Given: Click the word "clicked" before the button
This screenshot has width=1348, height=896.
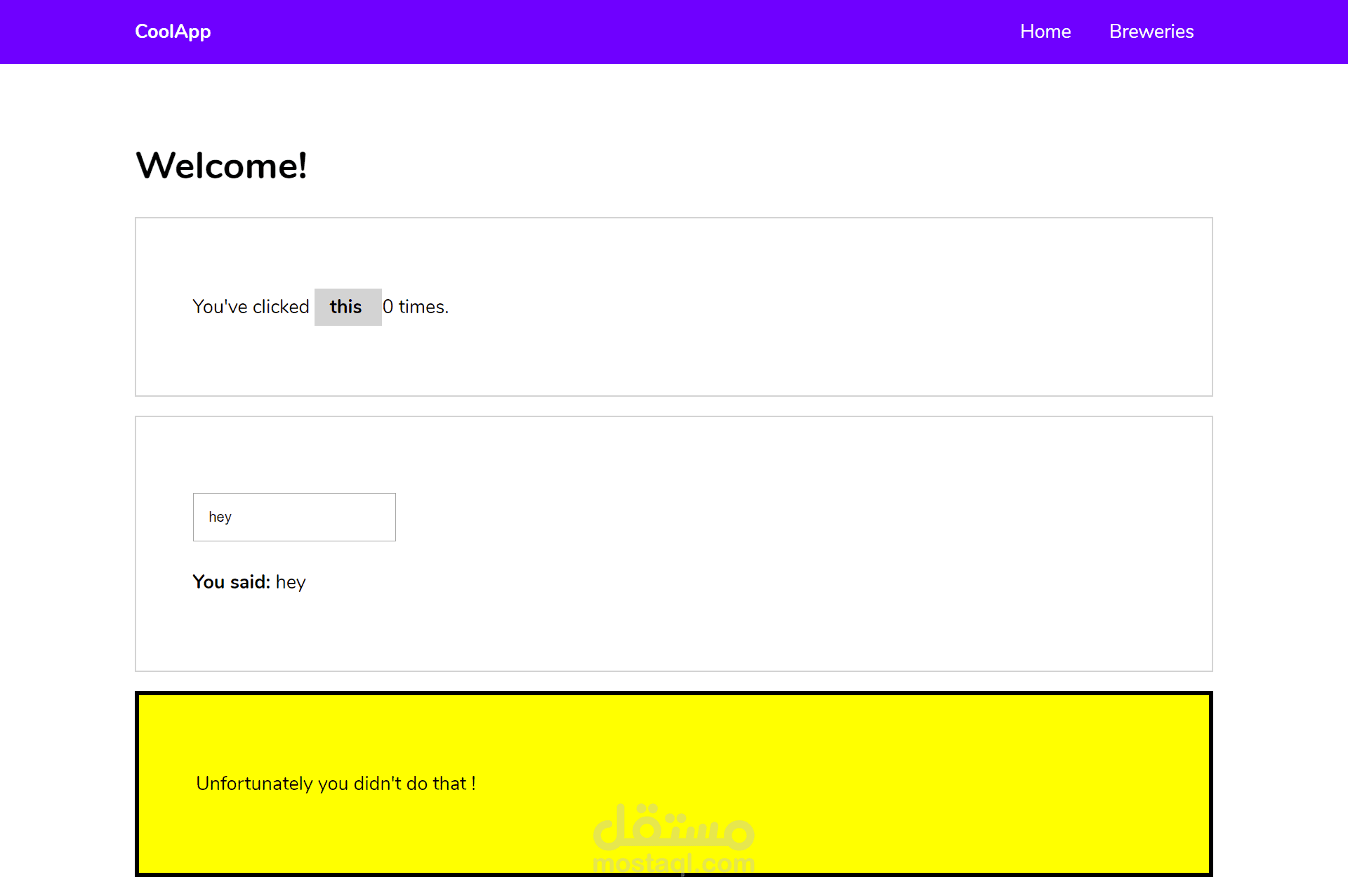Looking at the screenshot, I should 281,307.
